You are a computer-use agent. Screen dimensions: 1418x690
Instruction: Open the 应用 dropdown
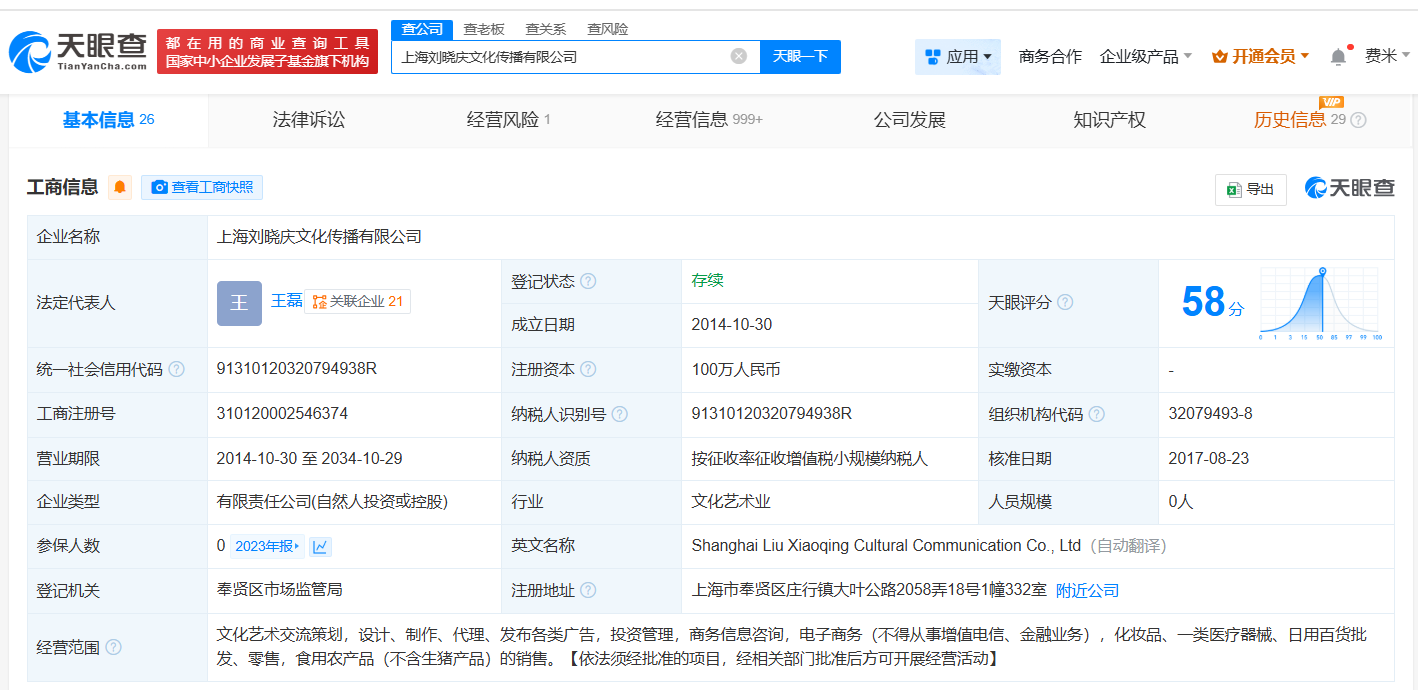coord(957,57)
